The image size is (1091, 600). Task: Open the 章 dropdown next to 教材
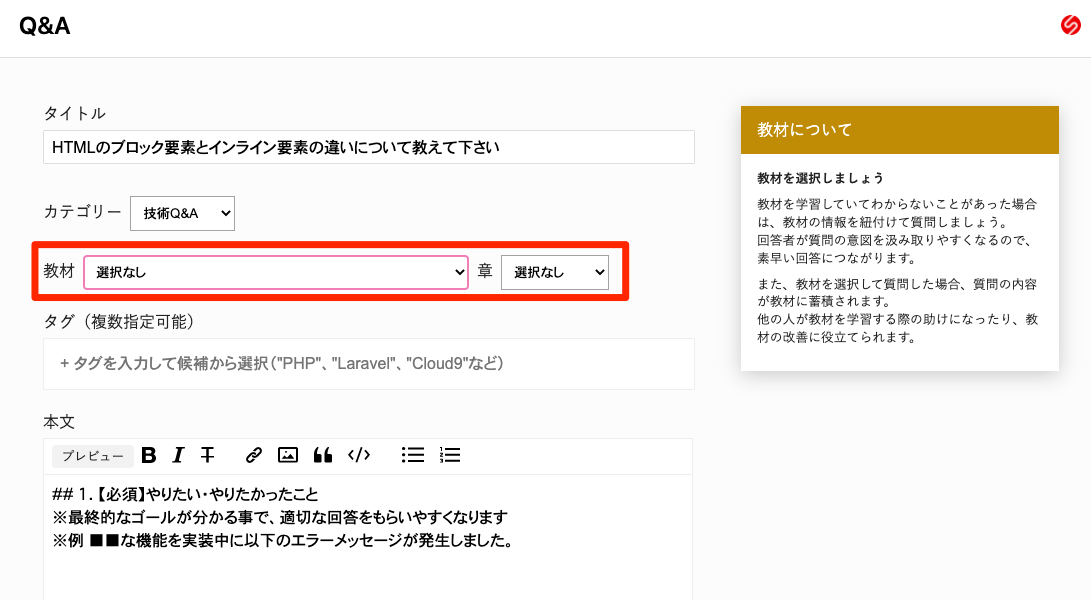coord(555,271)
